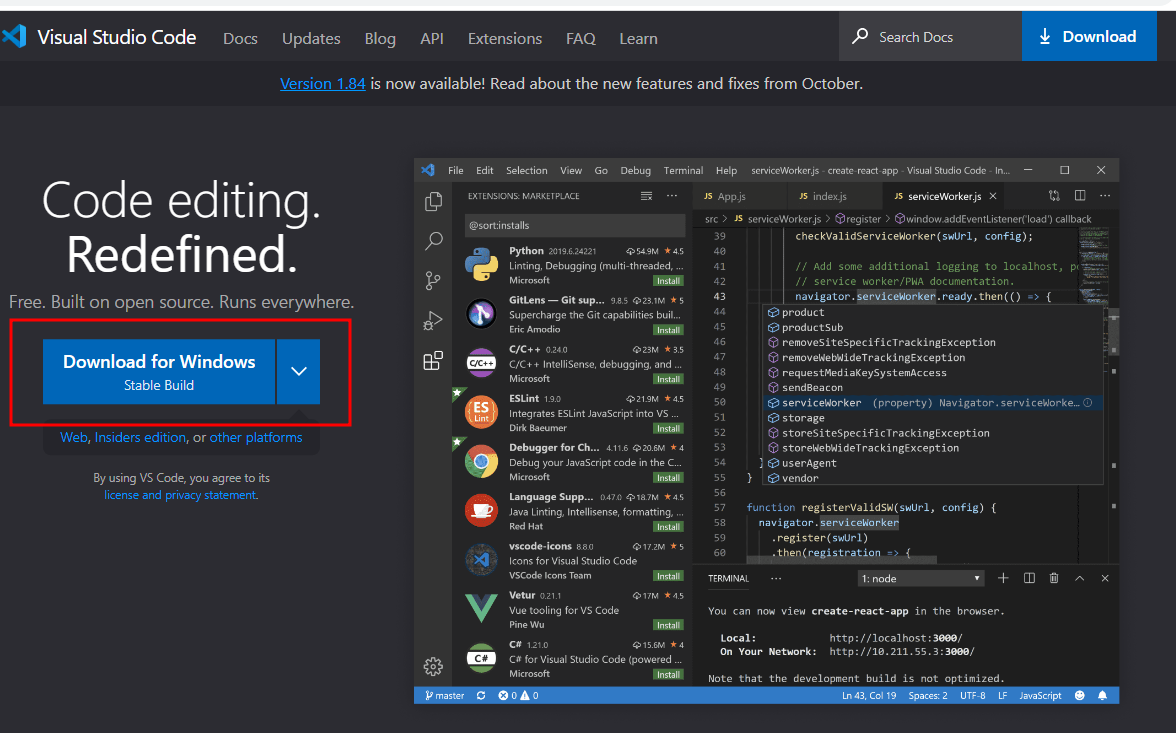The image size is (1176, 733).
Task: Go to the Blog page
Action: 380,38
